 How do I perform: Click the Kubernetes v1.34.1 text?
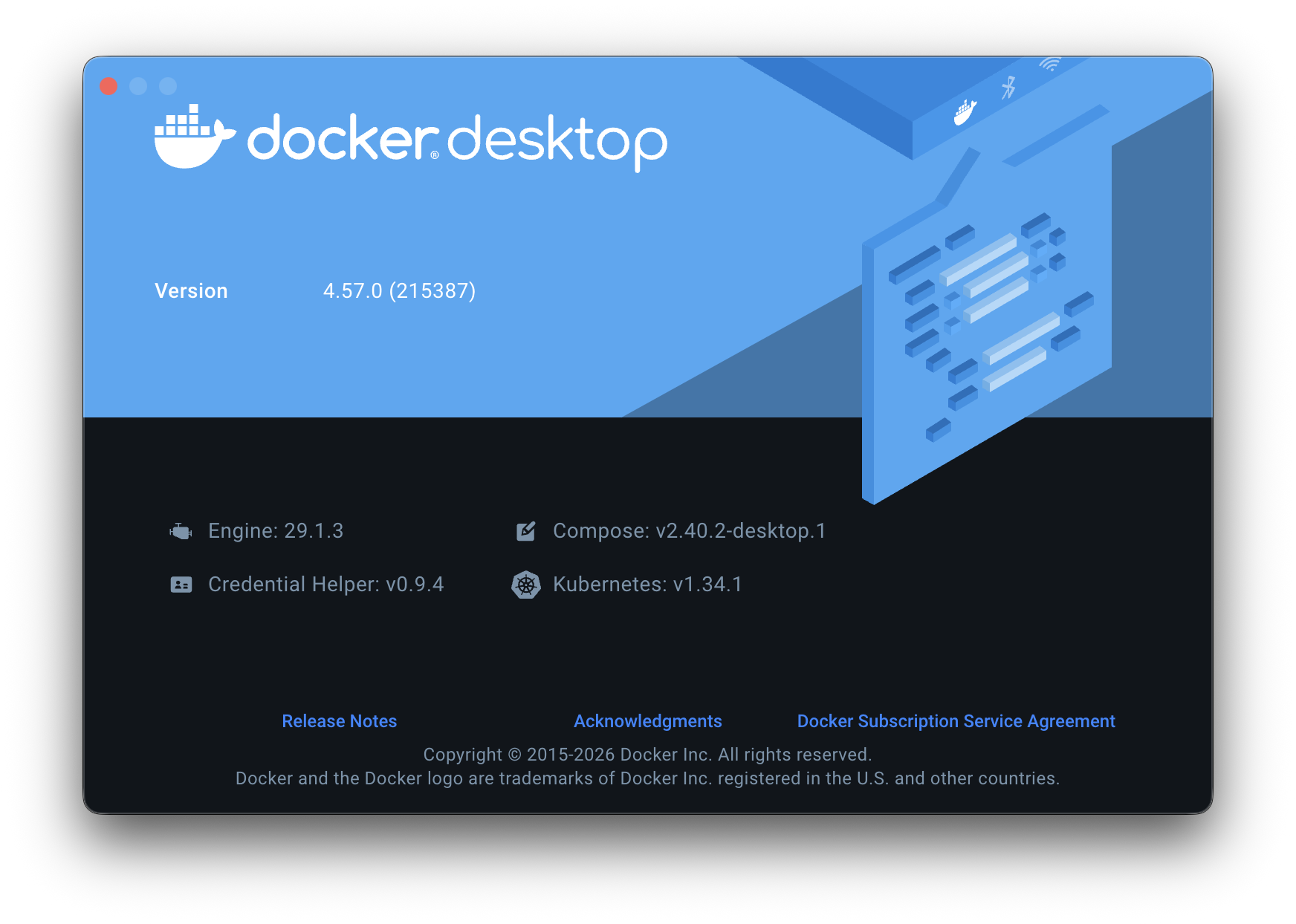[x=647, y=585]
